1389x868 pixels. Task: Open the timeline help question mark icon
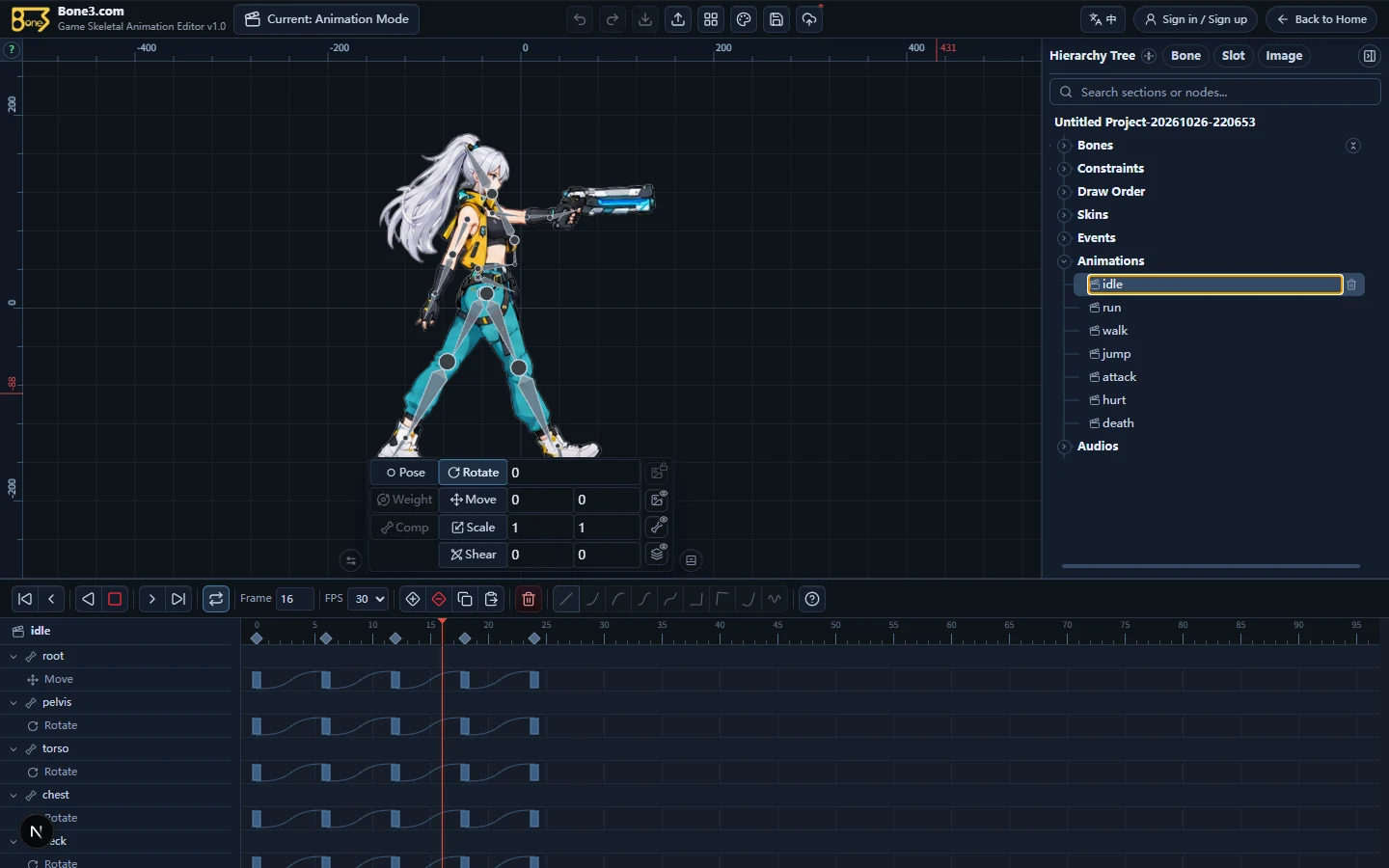click(812, 599)
